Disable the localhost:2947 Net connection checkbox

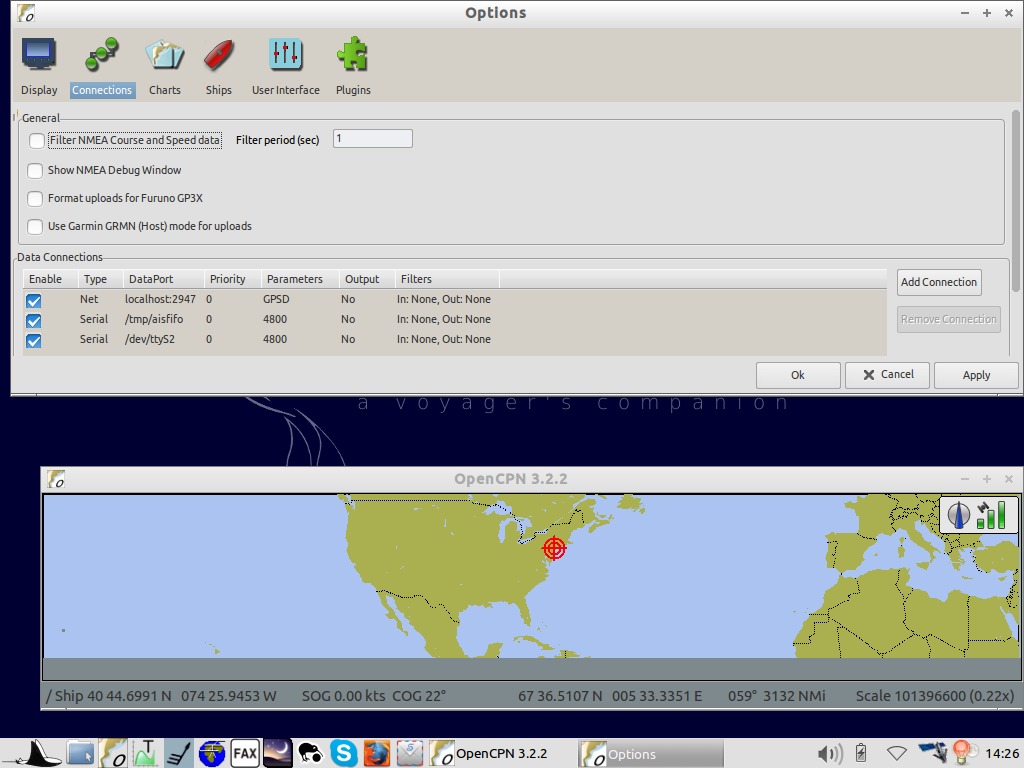pos(33,300)
